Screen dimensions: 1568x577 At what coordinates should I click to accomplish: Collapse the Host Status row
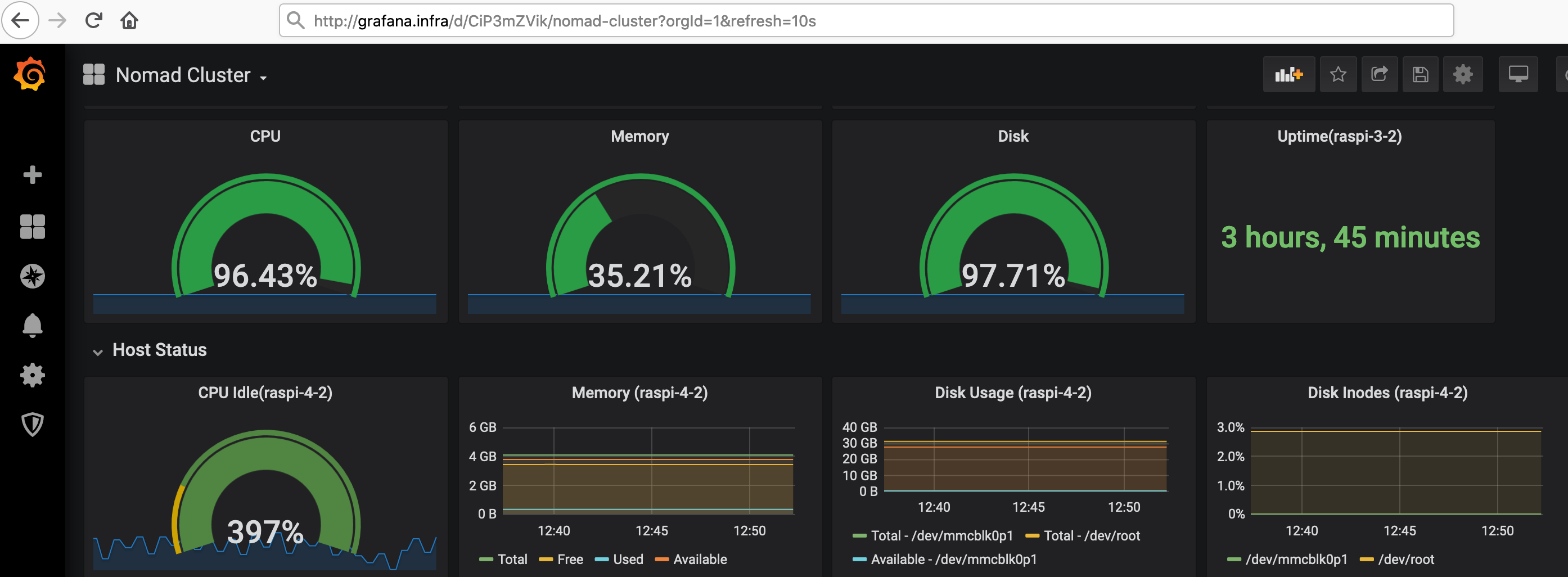click(x=97, y=352)
